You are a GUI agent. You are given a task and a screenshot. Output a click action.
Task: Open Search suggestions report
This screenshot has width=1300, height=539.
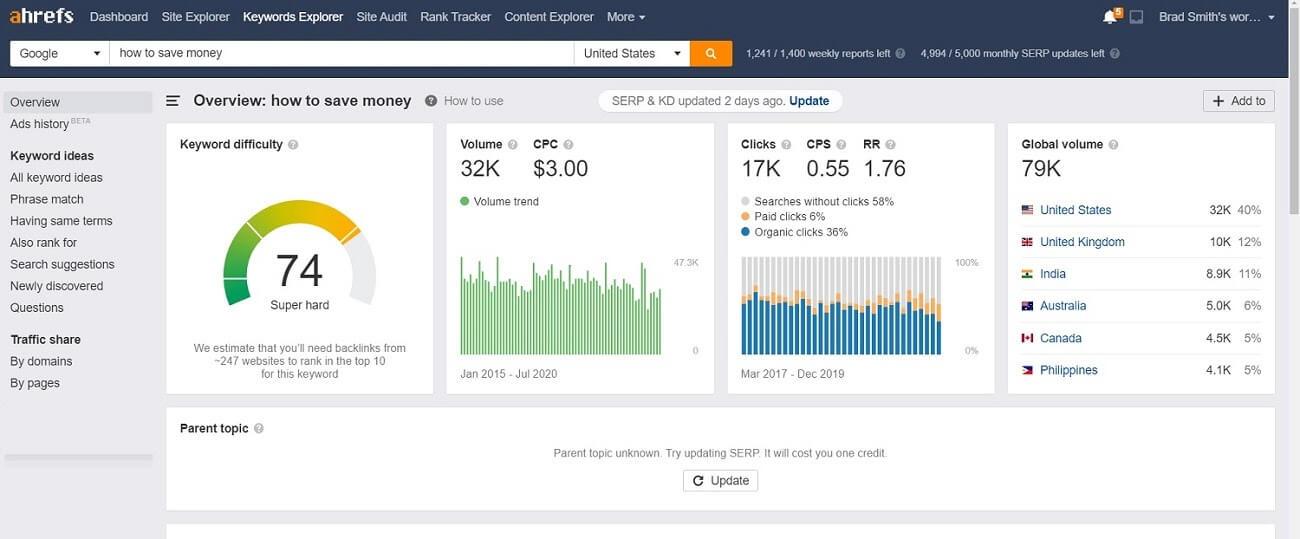point(62,265)
